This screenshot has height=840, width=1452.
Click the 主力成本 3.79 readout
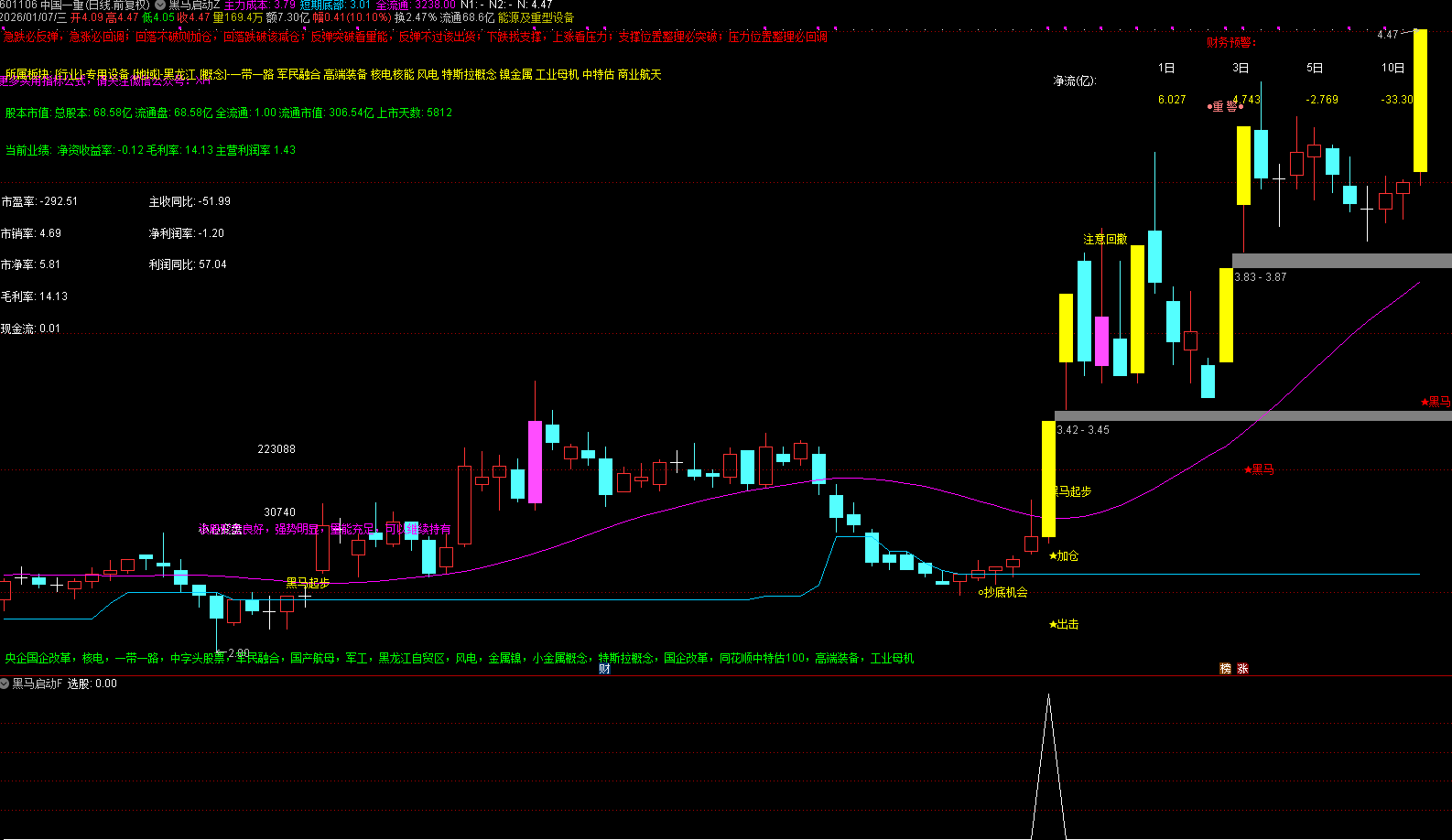(260, 5)
